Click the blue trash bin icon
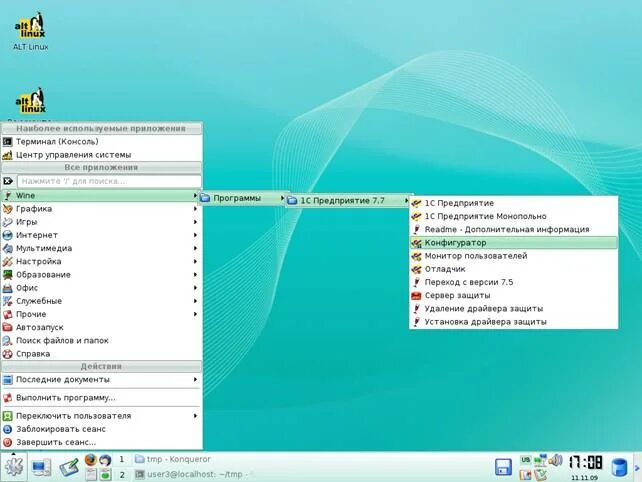 pyautogui.click(x=619, y=468)
